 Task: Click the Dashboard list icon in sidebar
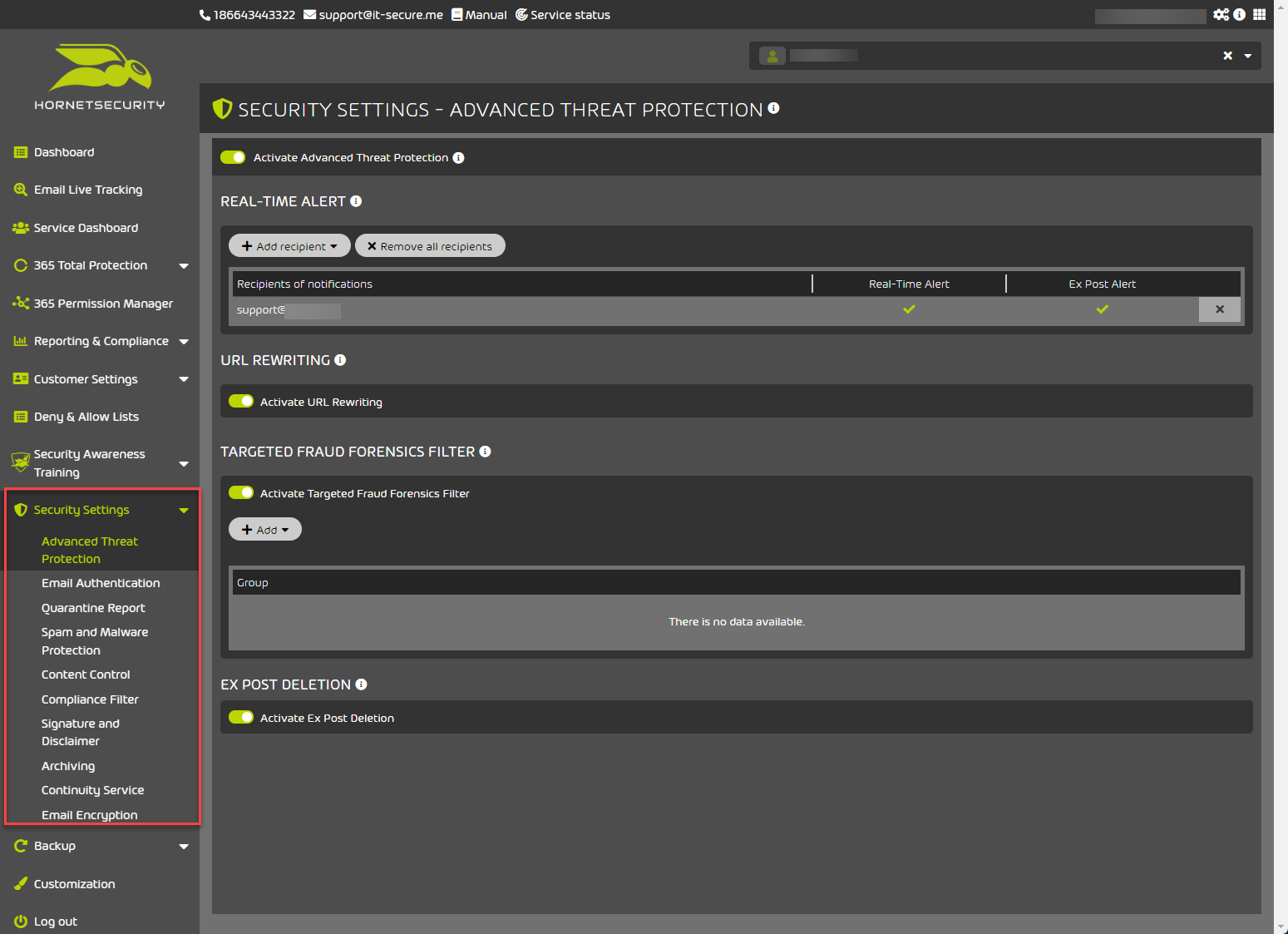click(x=21, y=152)
